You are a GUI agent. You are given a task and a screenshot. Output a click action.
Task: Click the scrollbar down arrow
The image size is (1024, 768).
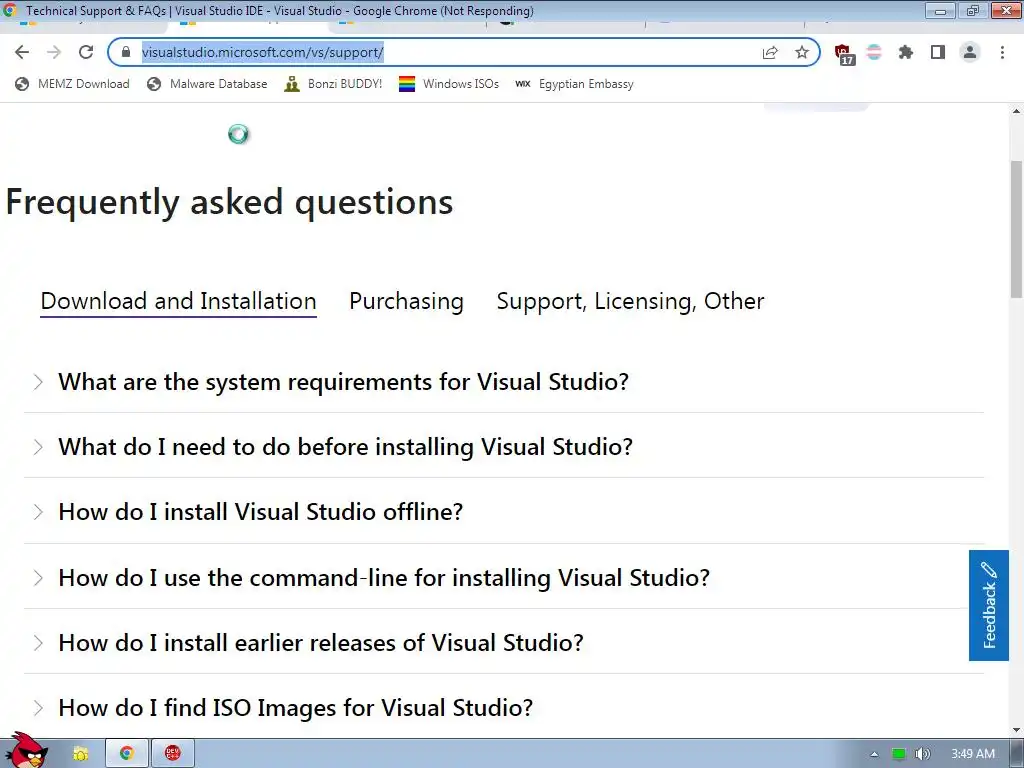(x=1016, y=729)
